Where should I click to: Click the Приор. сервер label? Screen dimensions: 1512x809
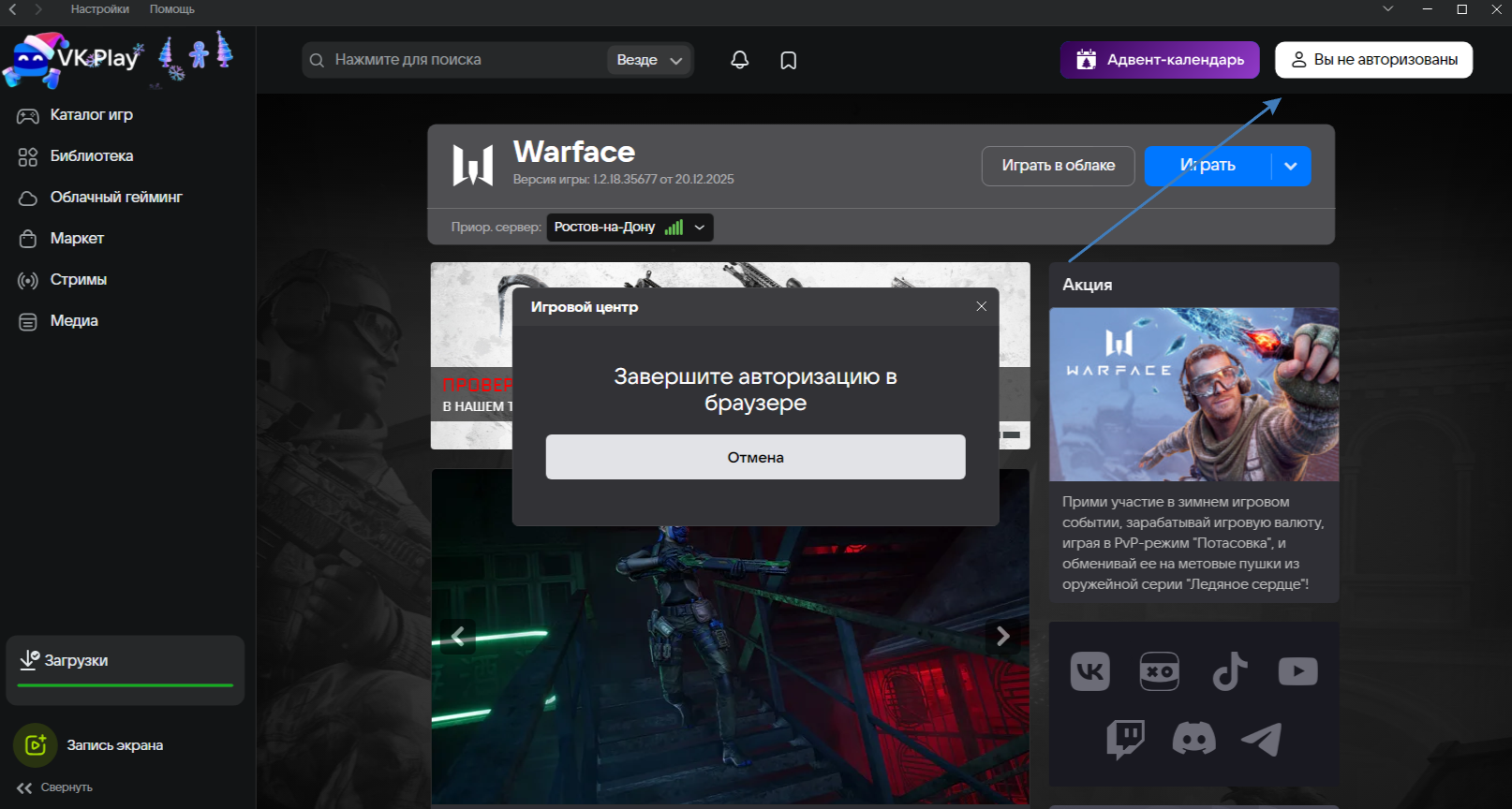coord(497,228)
